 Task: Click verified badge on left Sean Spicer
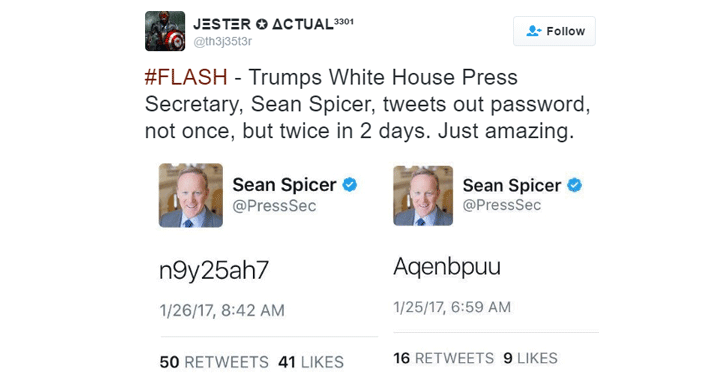[x=350, y=185]
